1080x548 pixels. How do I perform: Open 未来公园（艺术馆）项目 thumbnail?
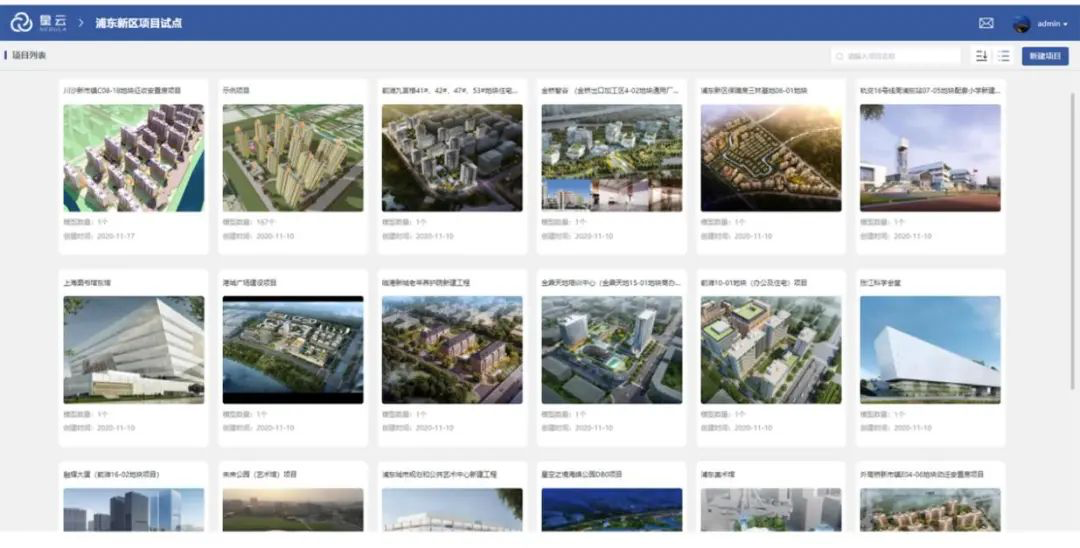point(293,509)
